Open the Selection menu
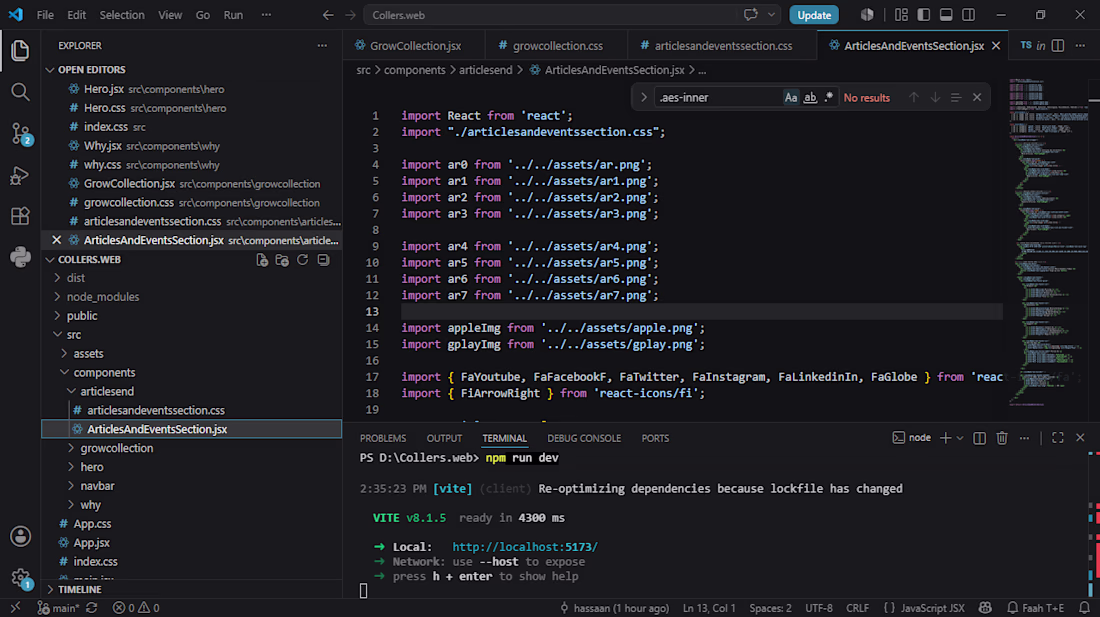 click(122, 15)
